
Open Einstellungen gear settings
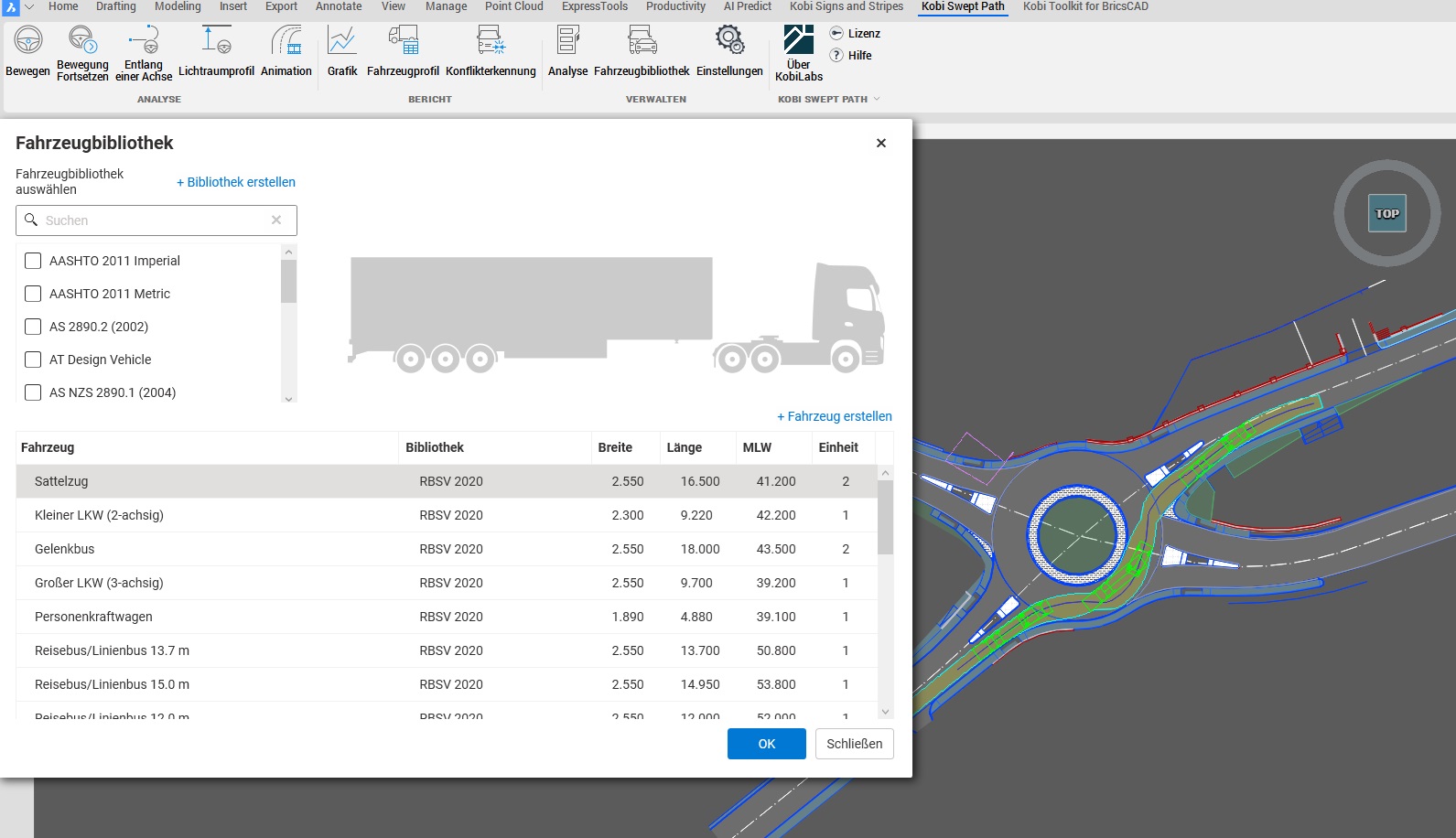(x=729, y=52)
